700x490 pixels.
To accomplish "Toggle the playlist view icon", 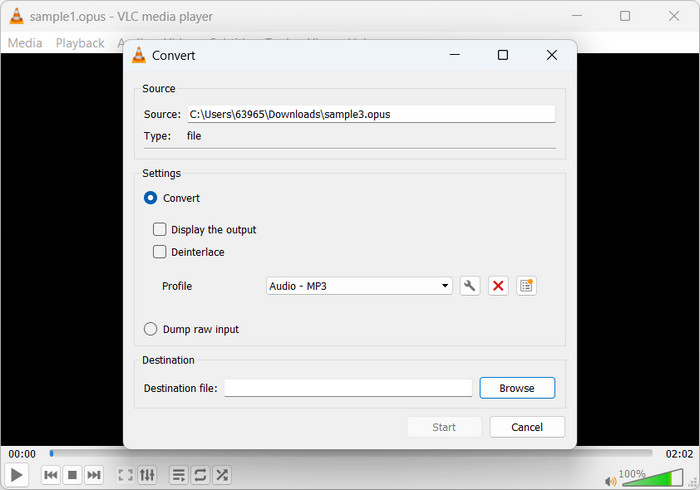I will pyautogui.click(x=179, y=475).
